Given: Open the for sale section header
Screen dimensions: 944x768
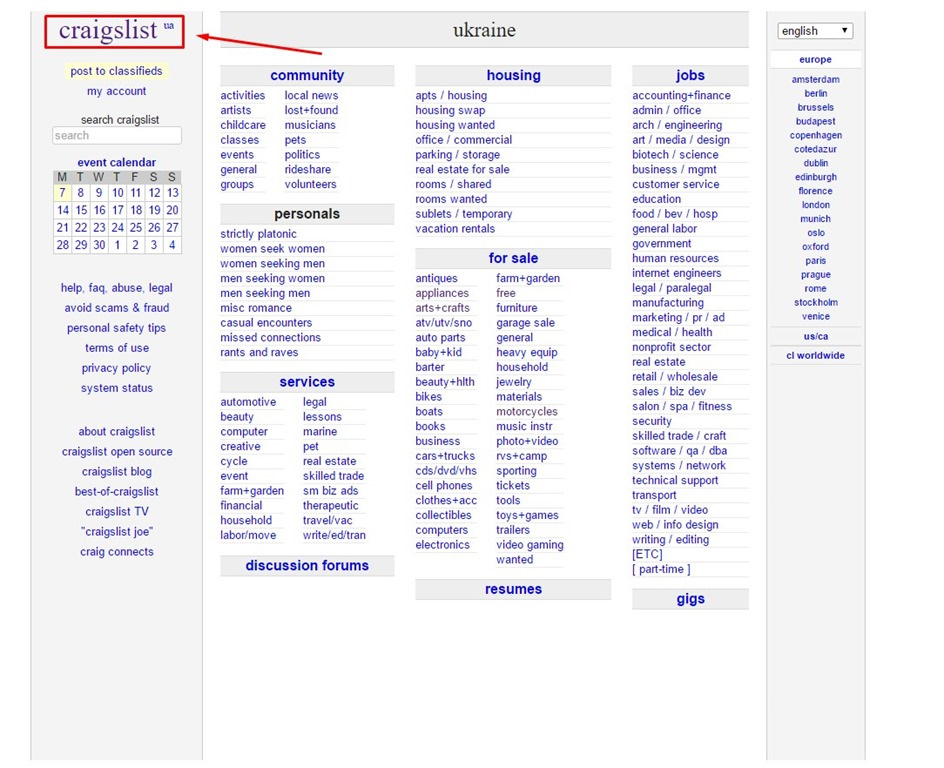Looking at the screenshot, I should (x=514, y=258).
